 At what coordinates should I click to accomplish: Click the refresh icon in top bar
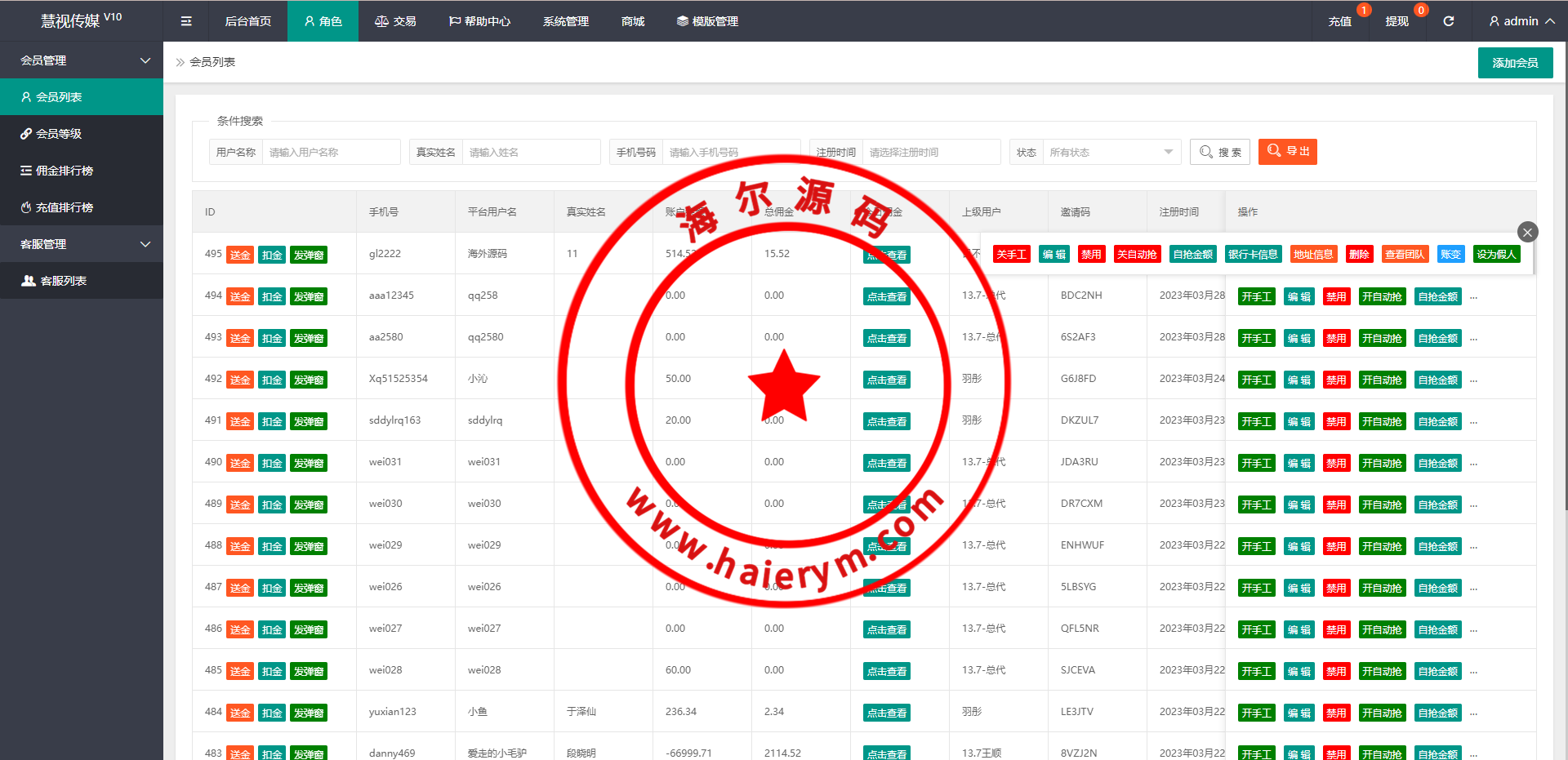[1448, 21]
